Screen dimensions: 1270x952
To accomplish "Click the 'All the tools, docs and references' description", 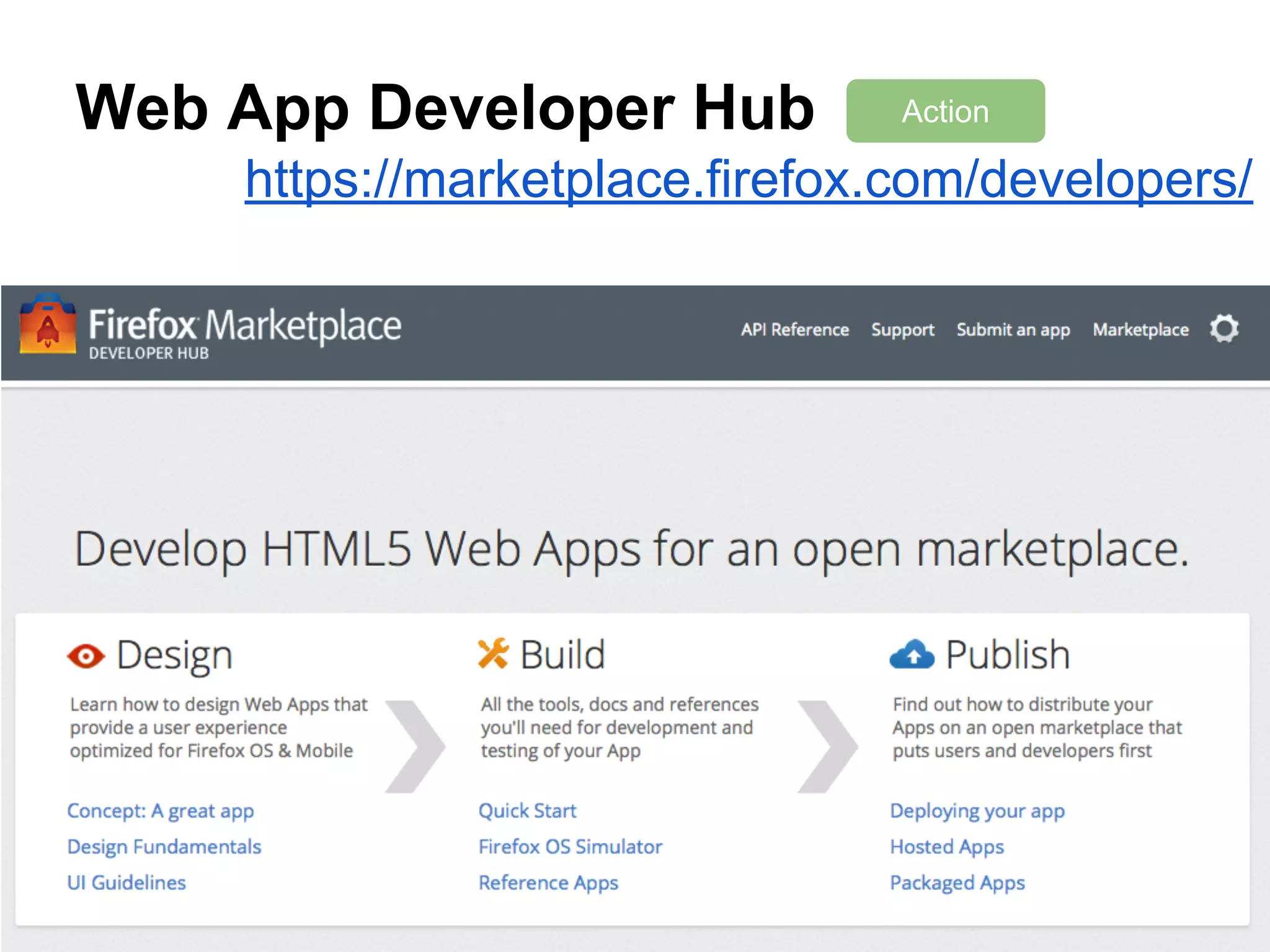I will pyautogui.click(x=619, y=728).
